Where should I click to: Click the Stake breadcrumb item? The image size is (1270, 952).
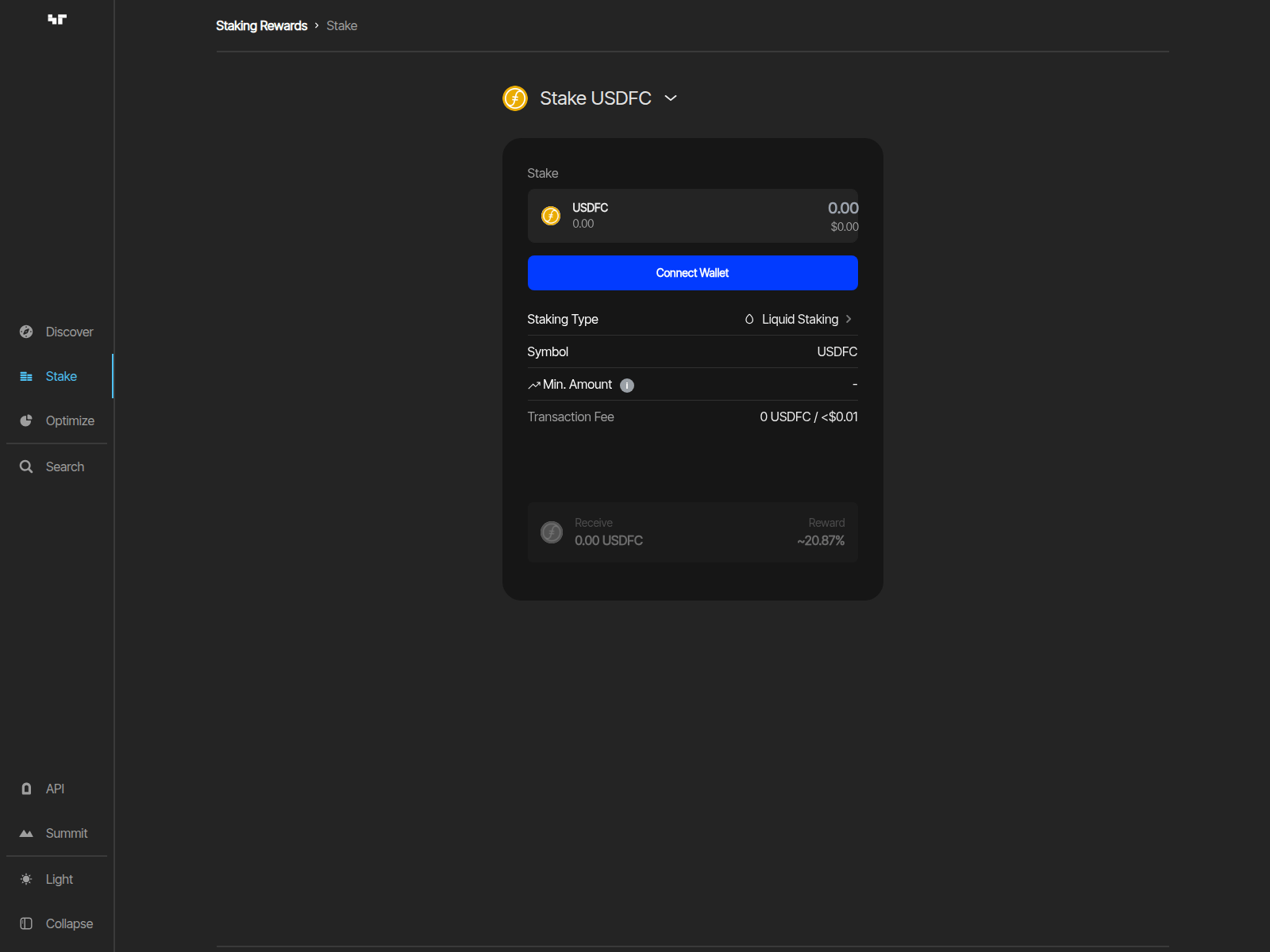coord(342,25)
